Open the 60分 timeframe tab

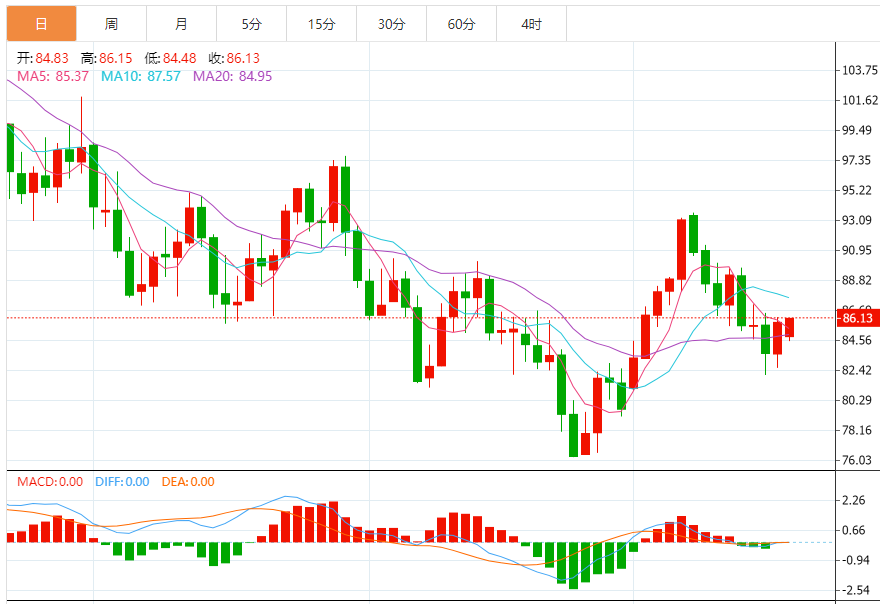461,24
